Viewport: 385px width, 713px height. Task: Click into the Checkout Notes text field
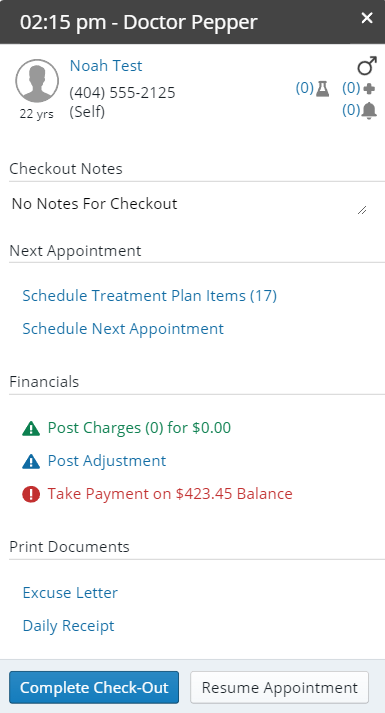pyautogui.click(x=189, y=204)
